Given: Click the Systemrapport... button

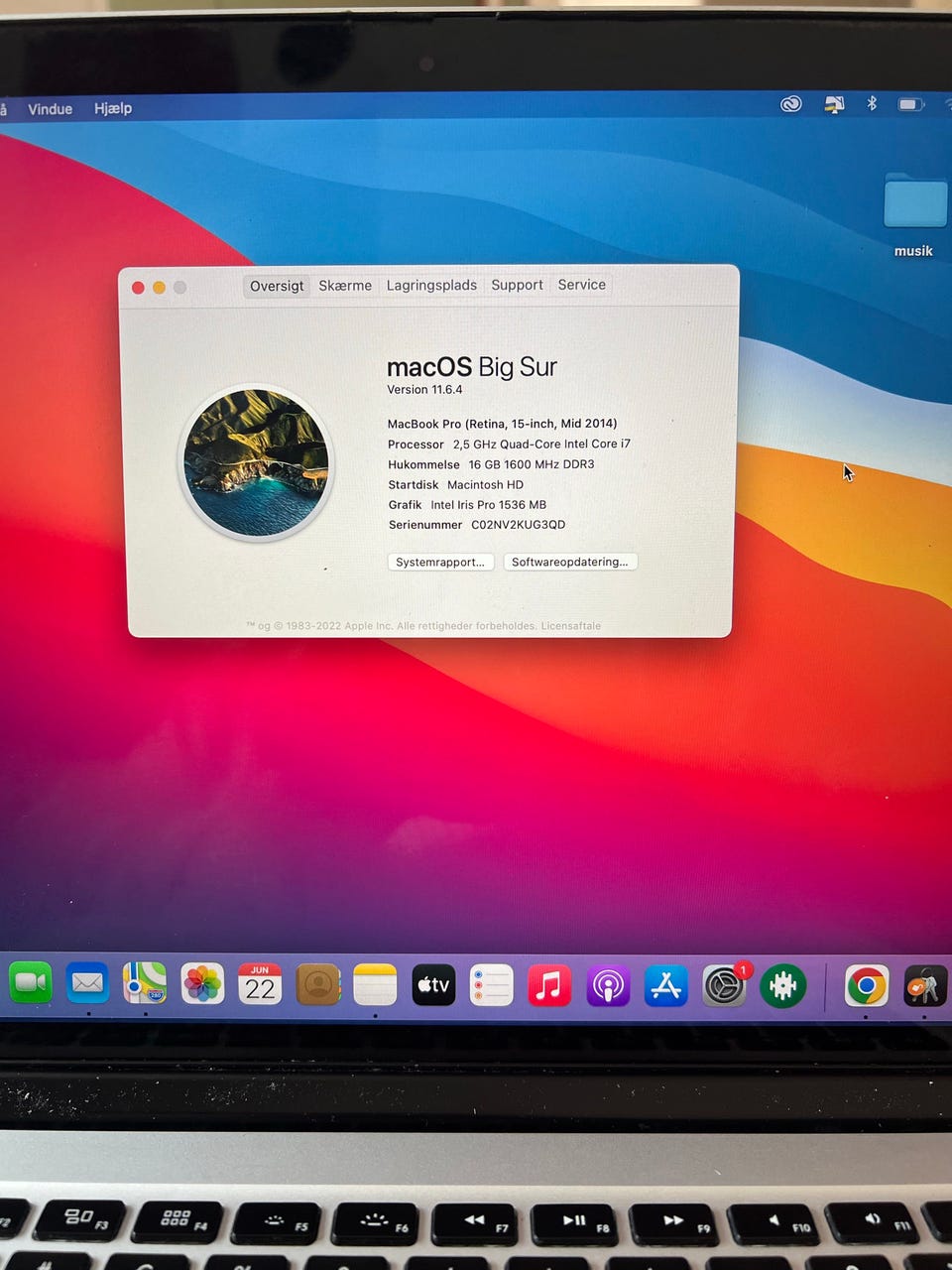Looking at the screenshot, I should [x=440, y=562].
